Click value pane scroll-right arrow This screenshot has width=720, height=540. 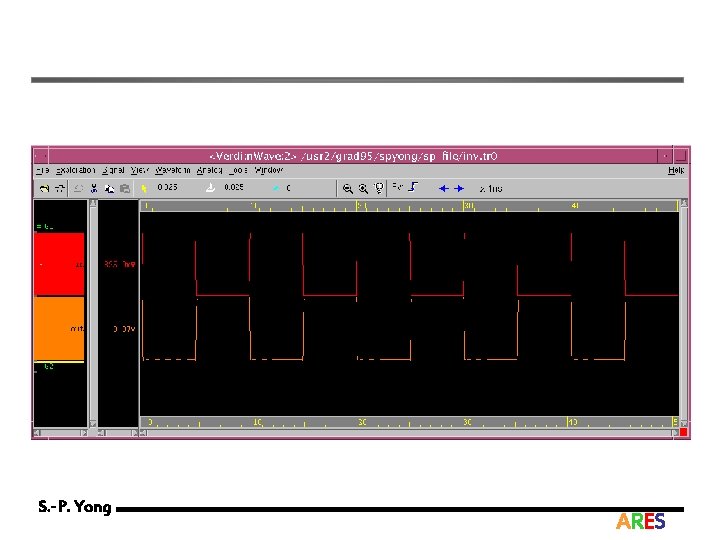coord(135,433)
